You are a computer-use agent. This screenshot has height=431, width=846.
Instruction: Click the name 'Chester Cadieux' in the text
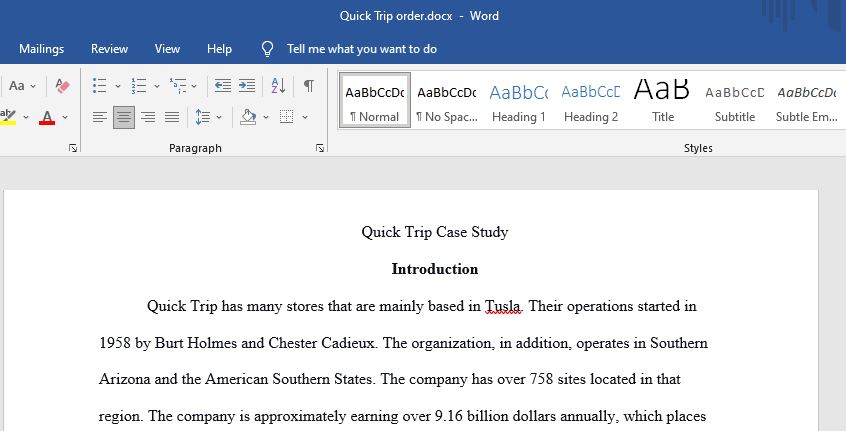322,343
